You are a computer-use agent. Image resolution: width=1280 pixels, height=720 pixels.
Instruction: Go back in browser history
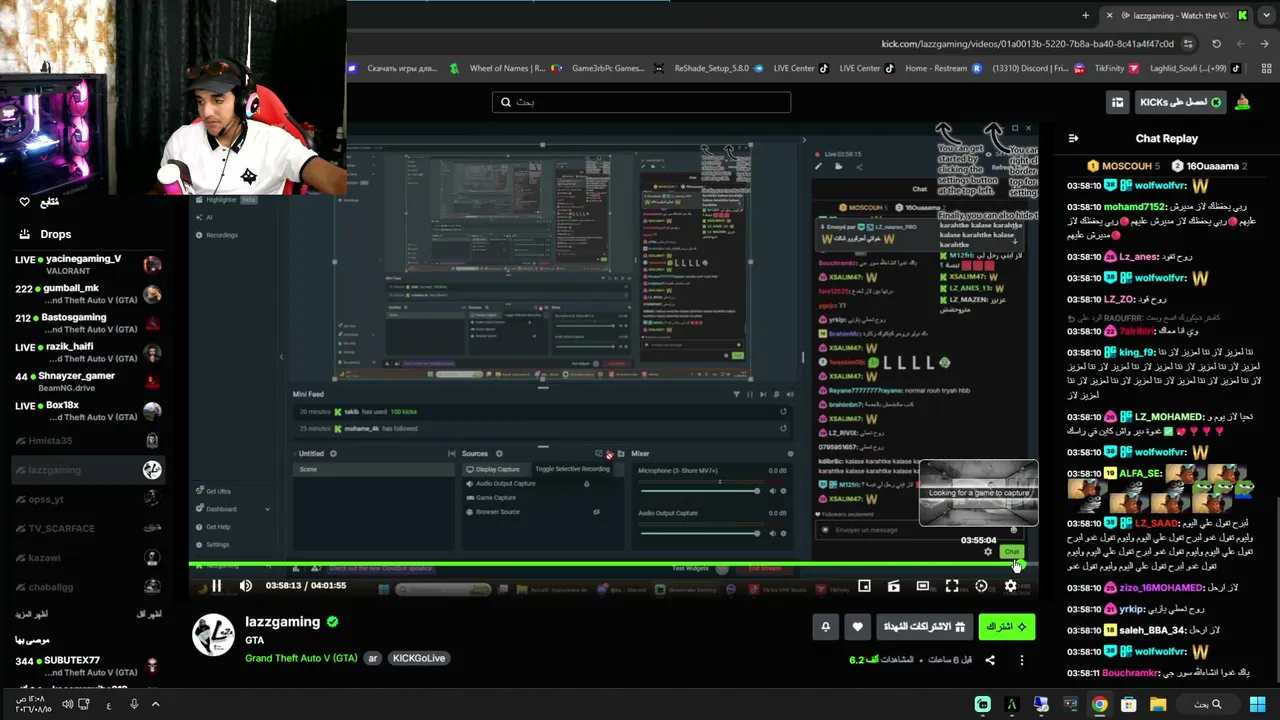point(1265,44)
